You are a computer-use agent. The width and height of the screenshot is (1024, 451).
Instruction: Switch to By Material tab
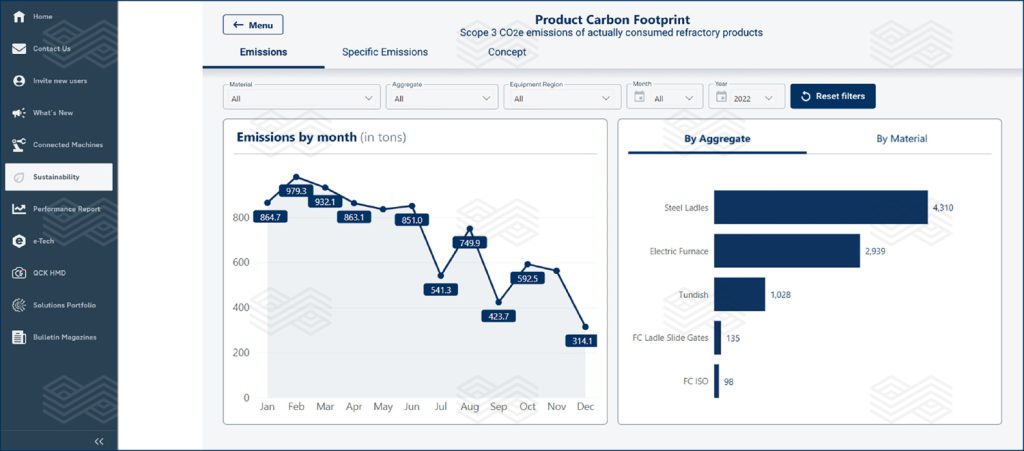[x=901, y=138]
